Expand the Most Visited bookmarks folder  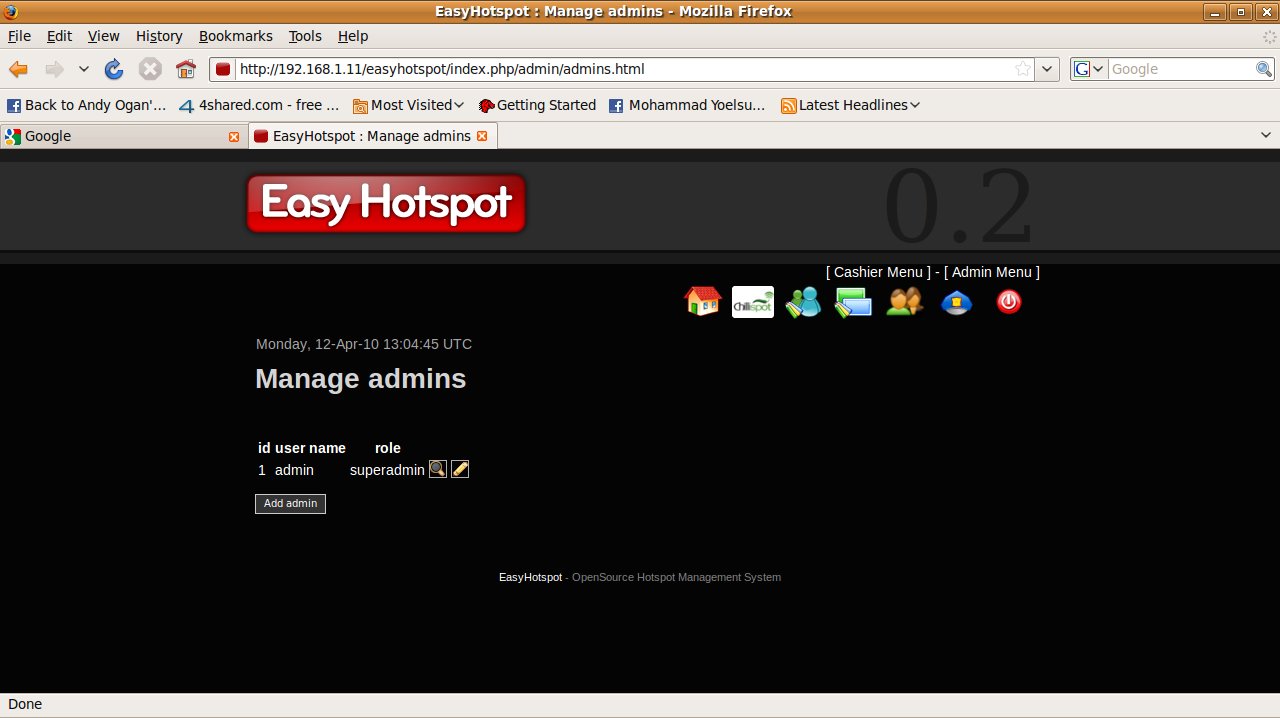(408, 105)
